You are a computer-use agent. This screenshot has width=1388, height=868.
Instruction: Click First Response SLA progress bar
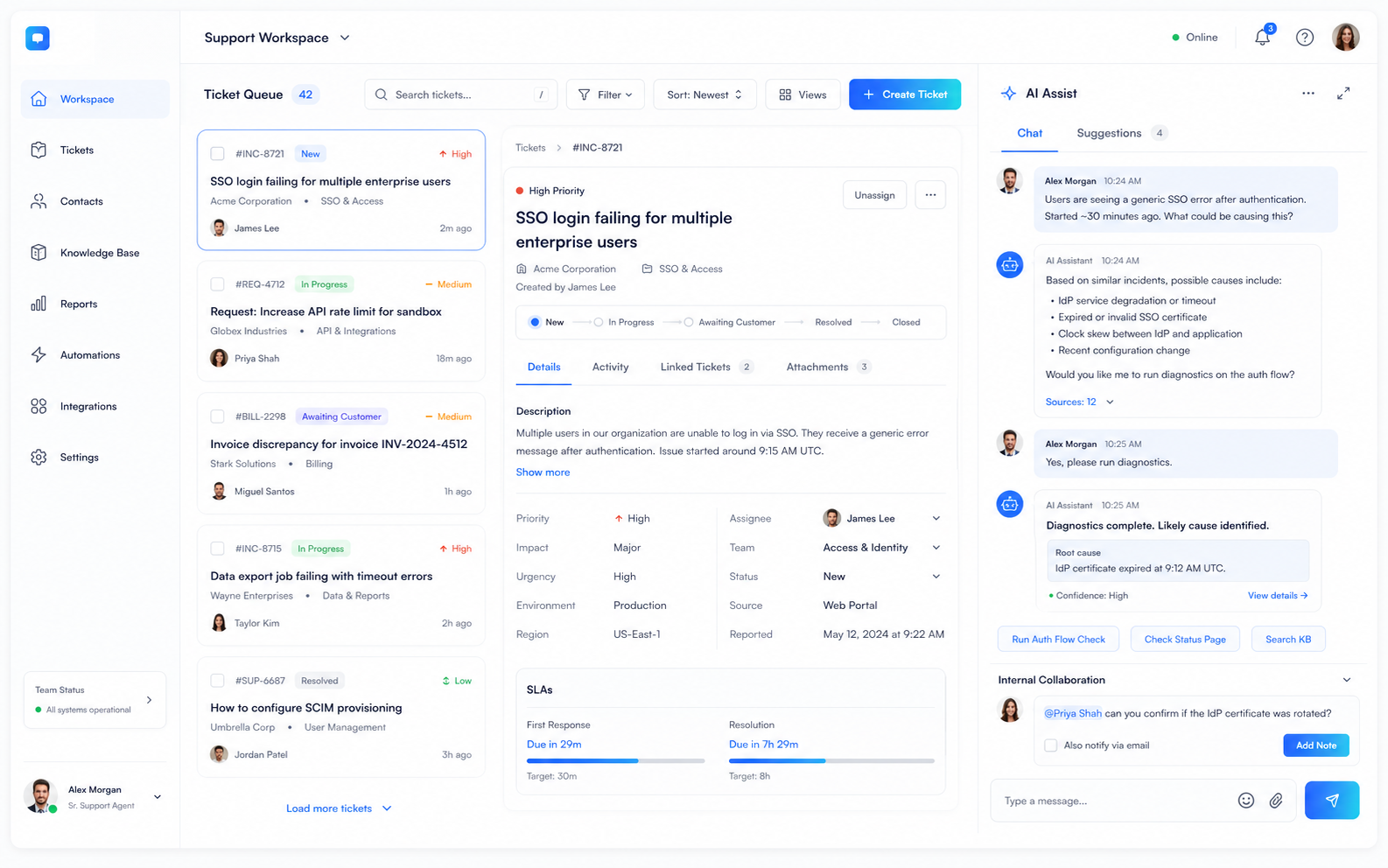click(615, 761)
